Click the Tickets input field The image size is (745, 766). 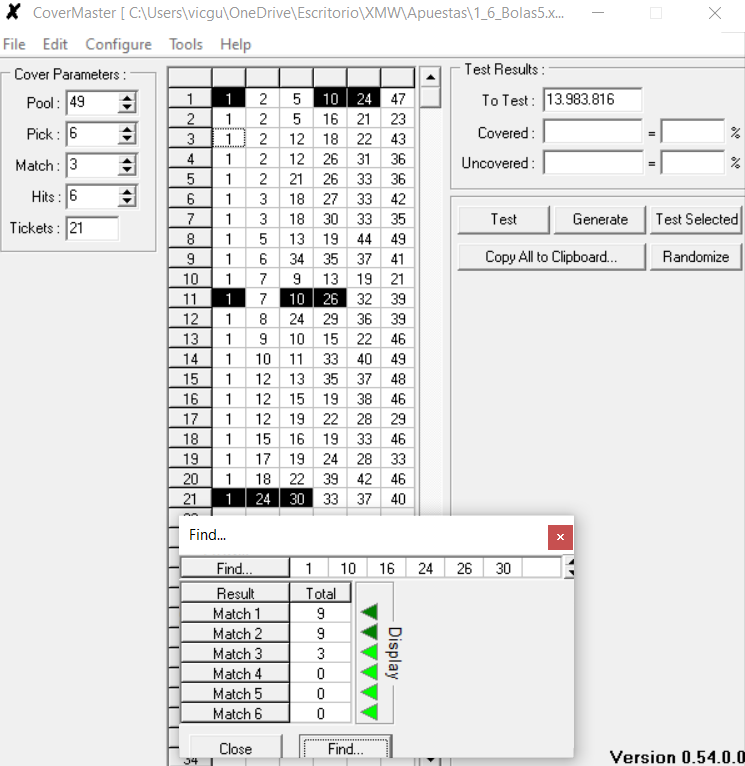(92, 228)
